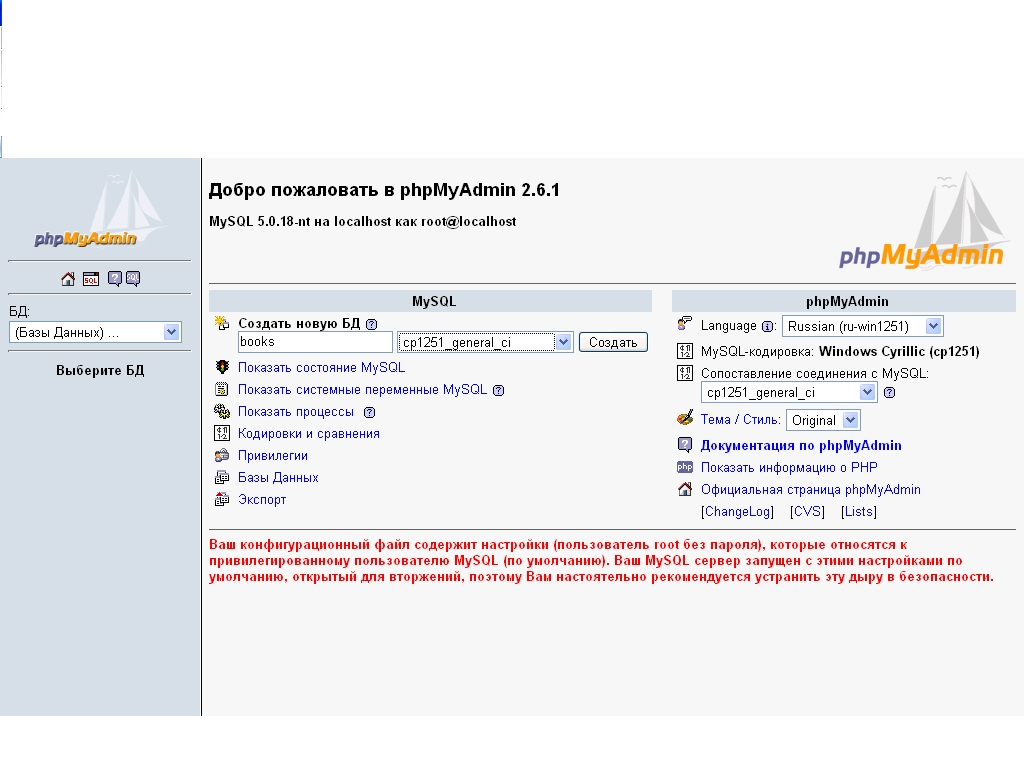Open the Экспорт link

coord(262,500)
